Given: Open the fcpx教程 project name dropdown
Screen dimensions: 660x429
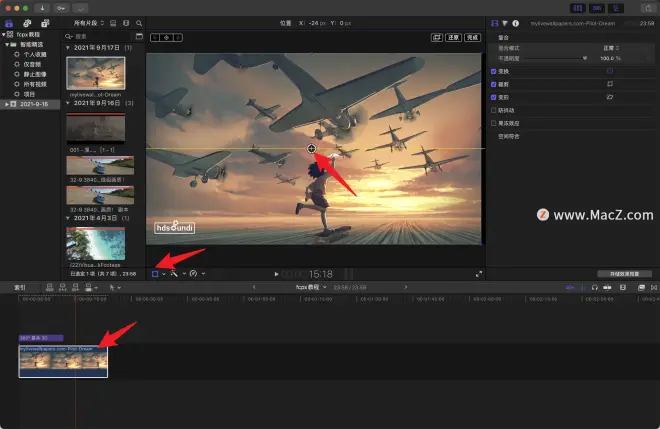Looking at the screenshot, I should pyautogui.click(x=311, y=287).
